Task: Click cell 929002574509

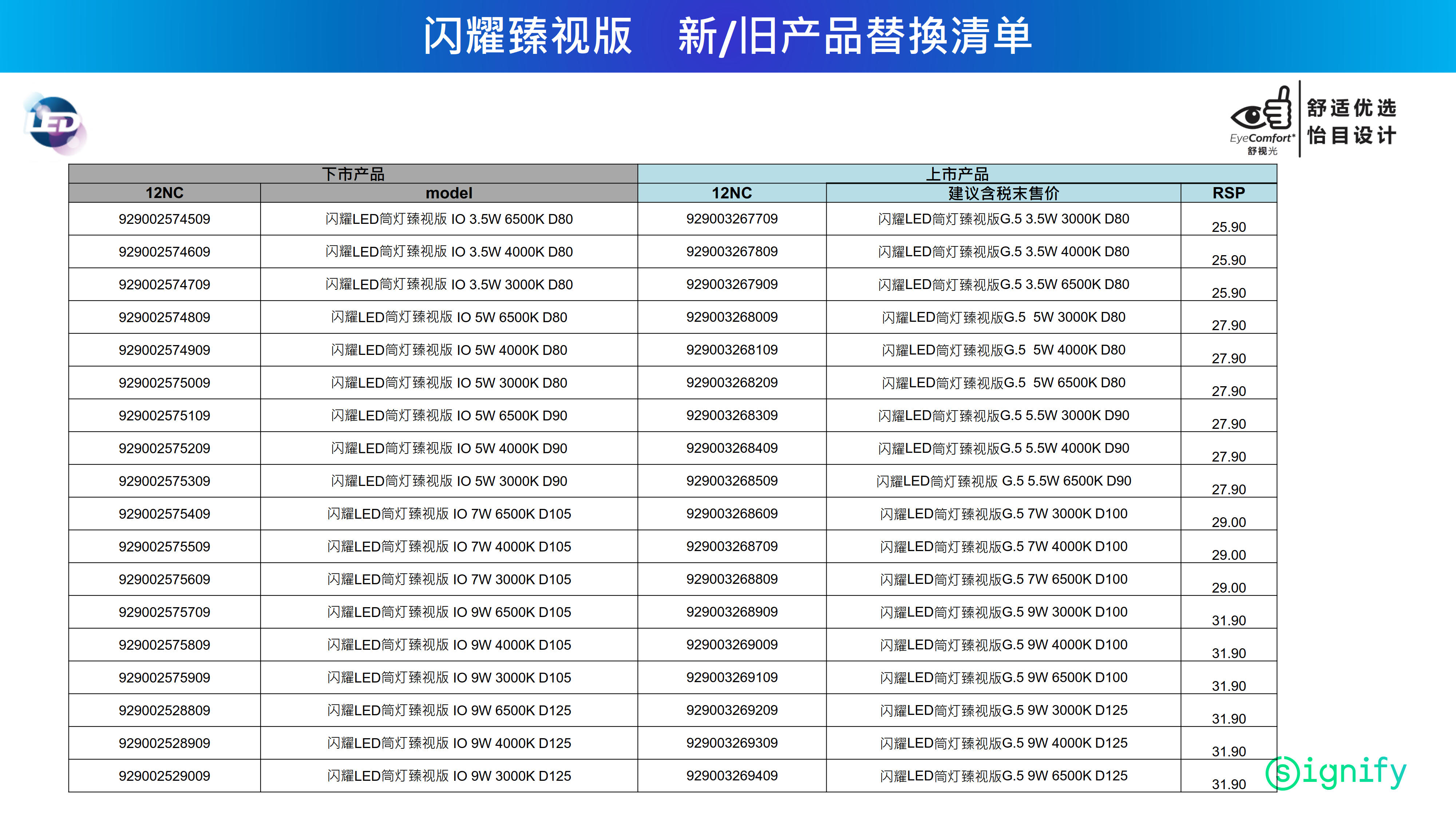Action: (165, 219)
